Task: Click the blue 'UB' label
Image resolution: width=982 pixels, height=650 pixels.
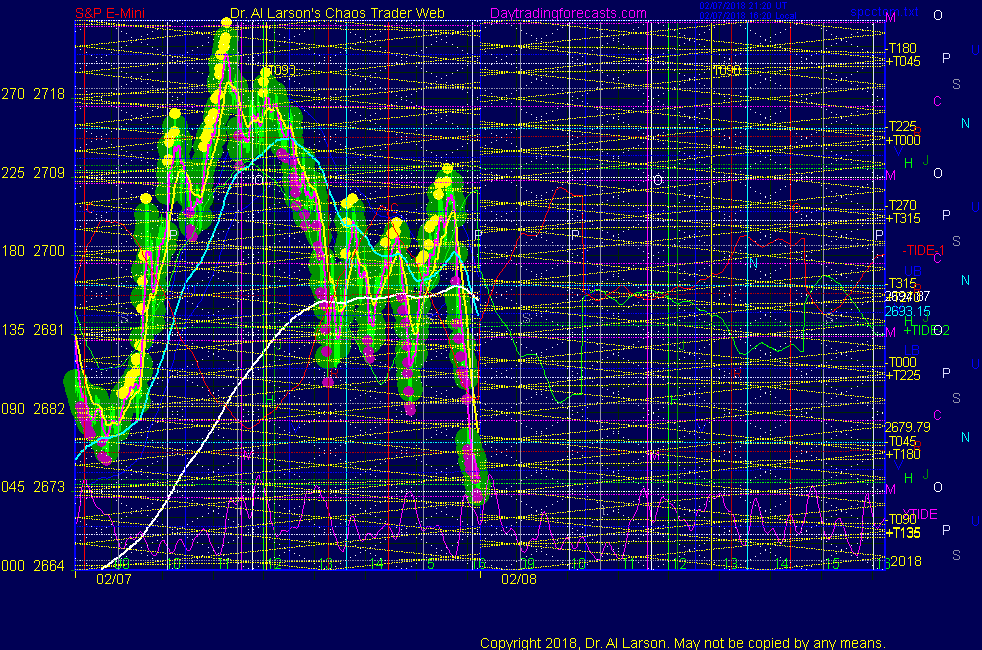Action: [912, 272]
